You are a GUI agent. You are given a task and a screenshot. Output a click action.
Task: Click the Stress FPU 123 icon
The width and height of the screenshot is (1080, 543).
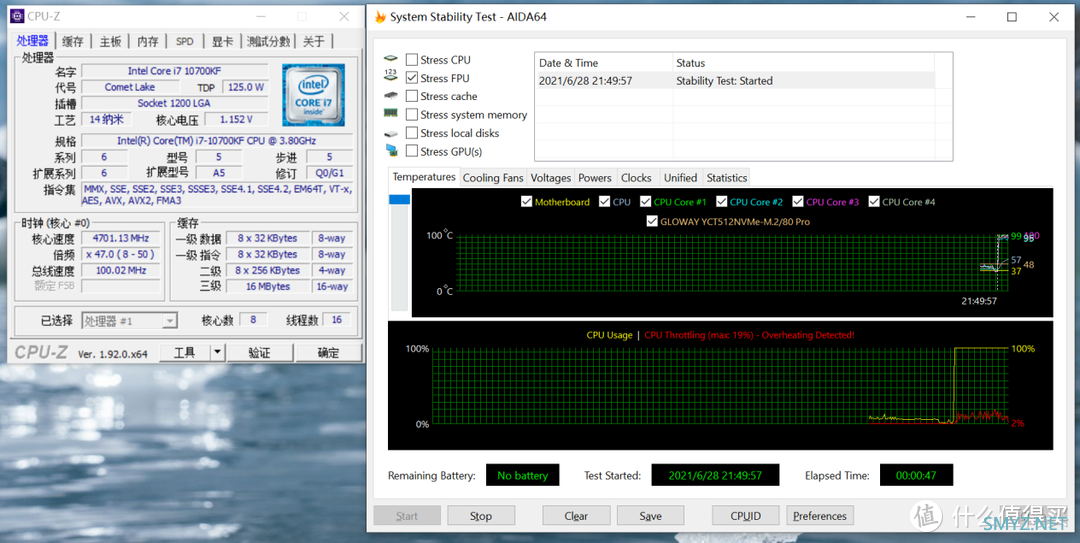(391, 78)
